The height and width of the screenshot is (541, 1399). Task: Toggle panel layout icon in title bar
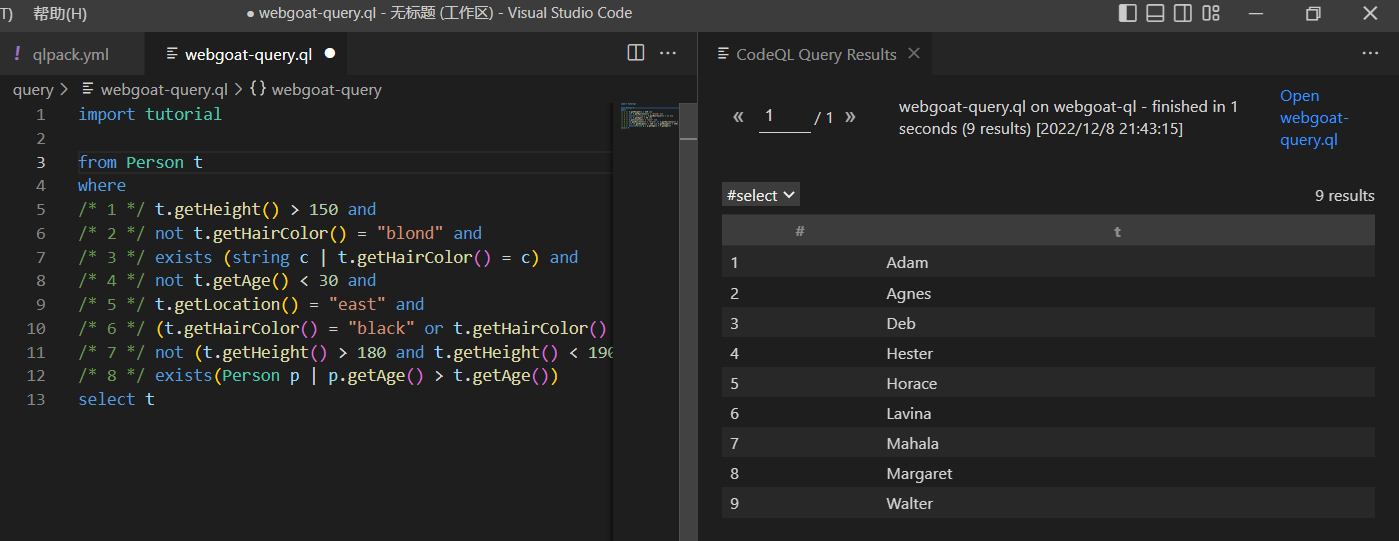tap(1155, 13)
